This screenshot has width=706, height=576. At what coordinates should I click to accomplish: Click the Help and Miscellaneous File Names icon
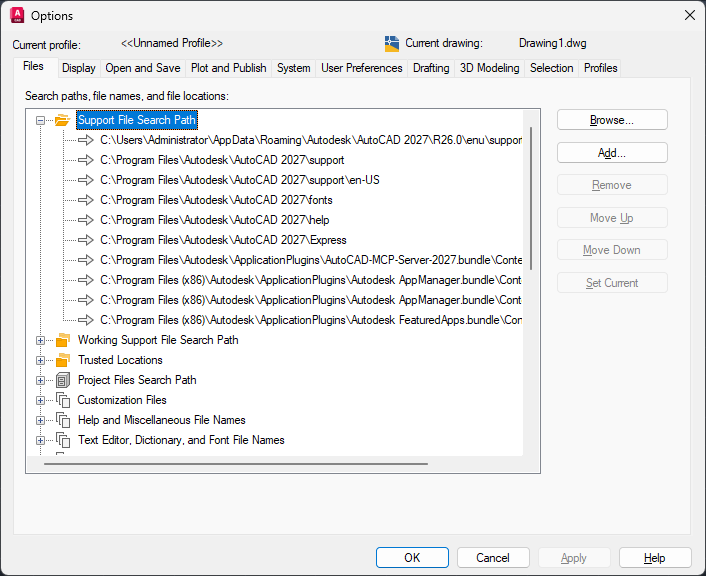(x=63, y=420)
